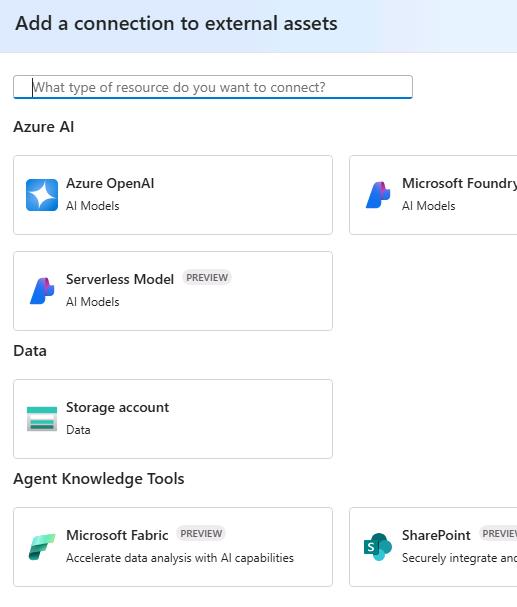Click the Agent Knowledge Tools heading
Screen dimensions: 517x607
coord(99,479)
